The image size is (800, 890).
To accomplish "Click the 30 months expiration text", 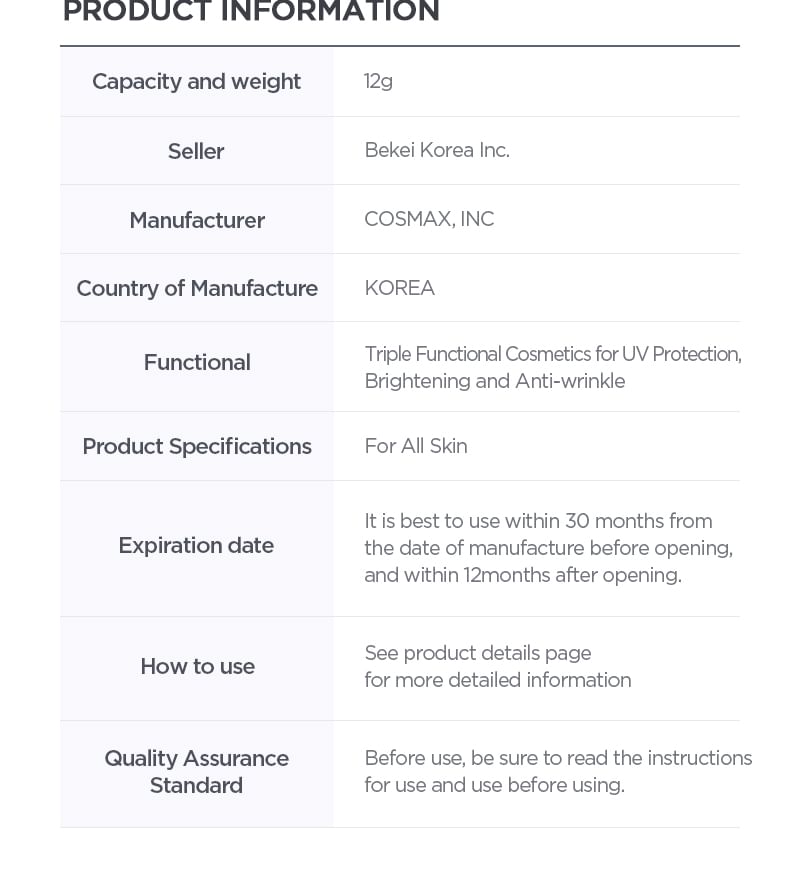I will click(x=548, y=548).
